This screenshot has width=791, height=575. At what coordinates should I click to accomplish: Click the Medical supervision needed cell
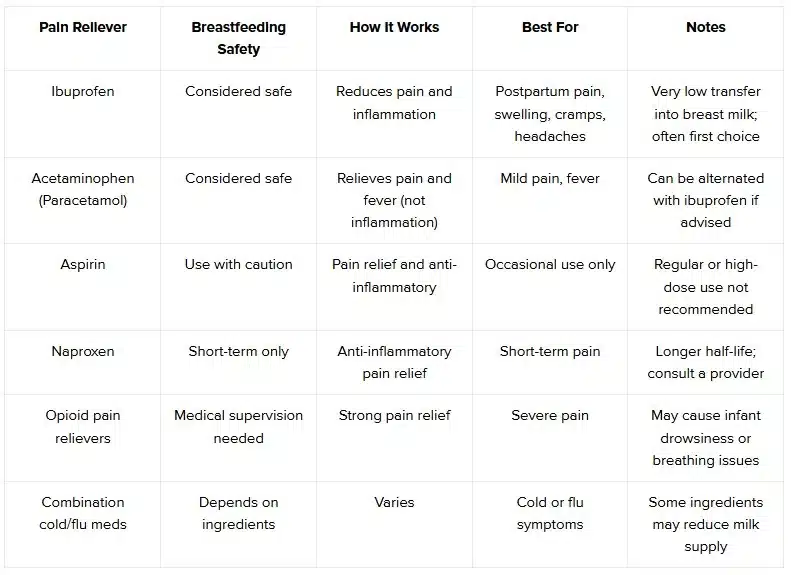pos(238,426)
